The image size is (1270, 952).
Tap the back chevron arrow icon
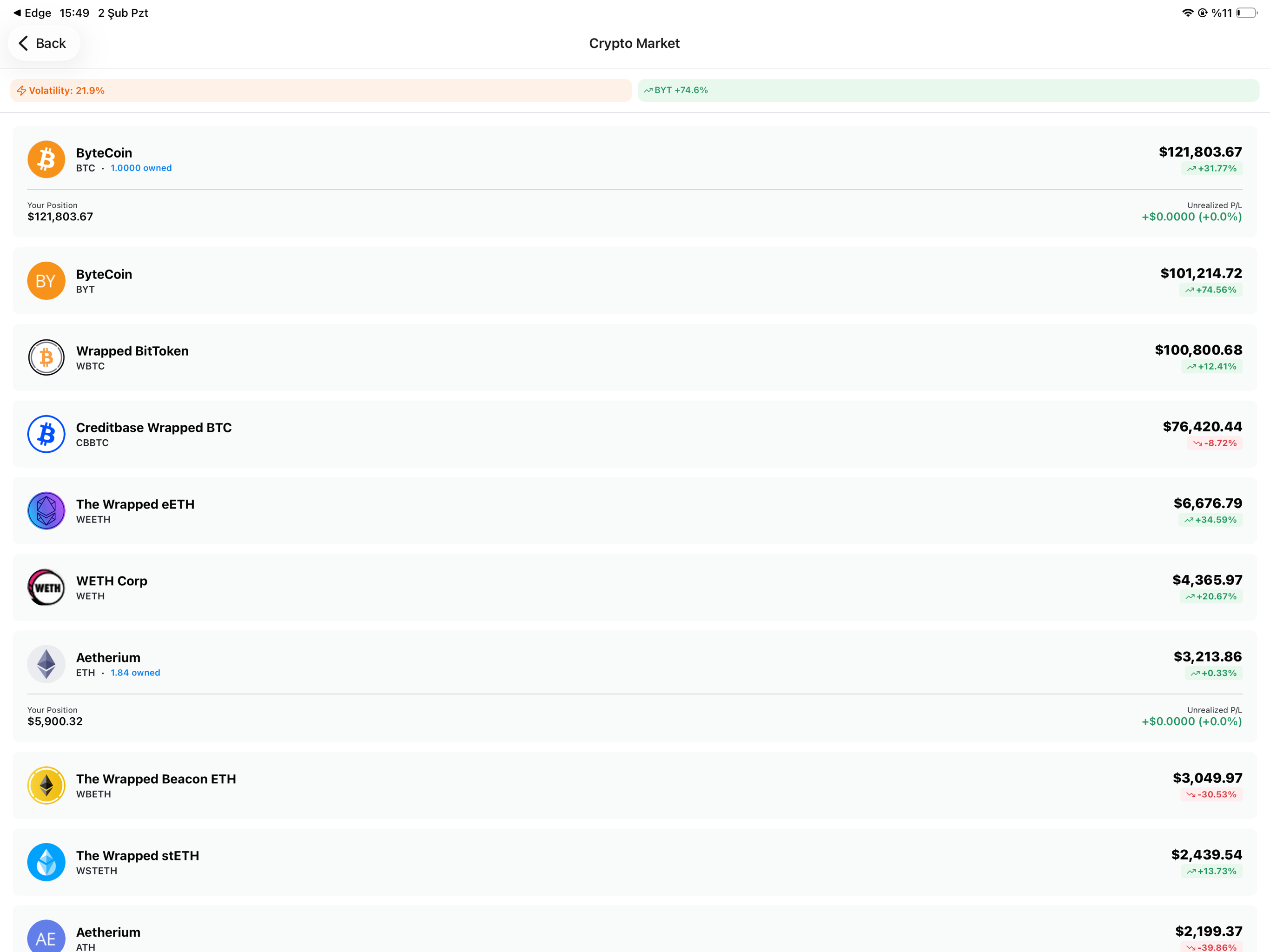pyautogui.click(x=24, y=43)
